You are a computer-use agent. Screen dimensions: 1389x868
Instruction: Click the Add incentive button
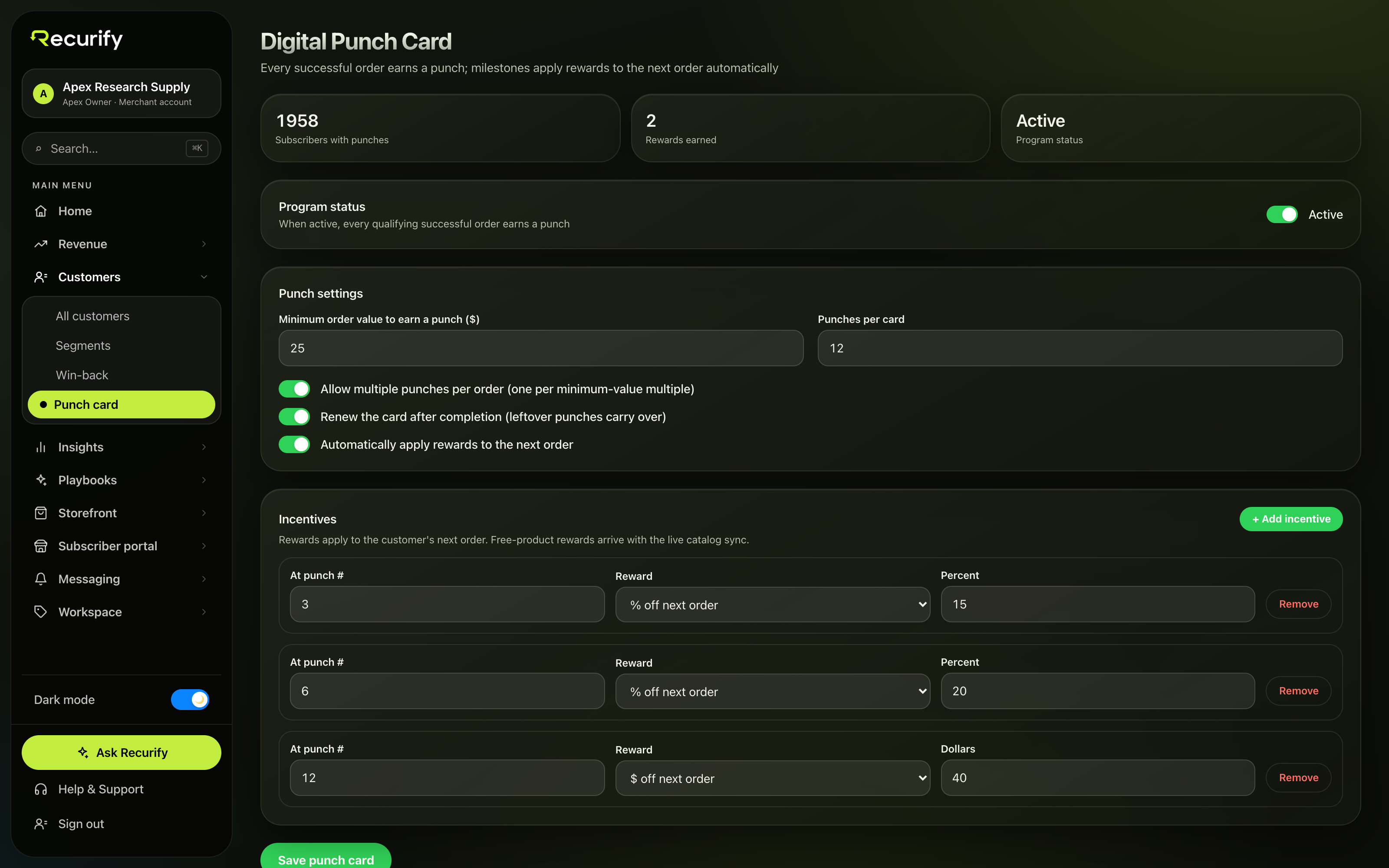point(1290,519)
